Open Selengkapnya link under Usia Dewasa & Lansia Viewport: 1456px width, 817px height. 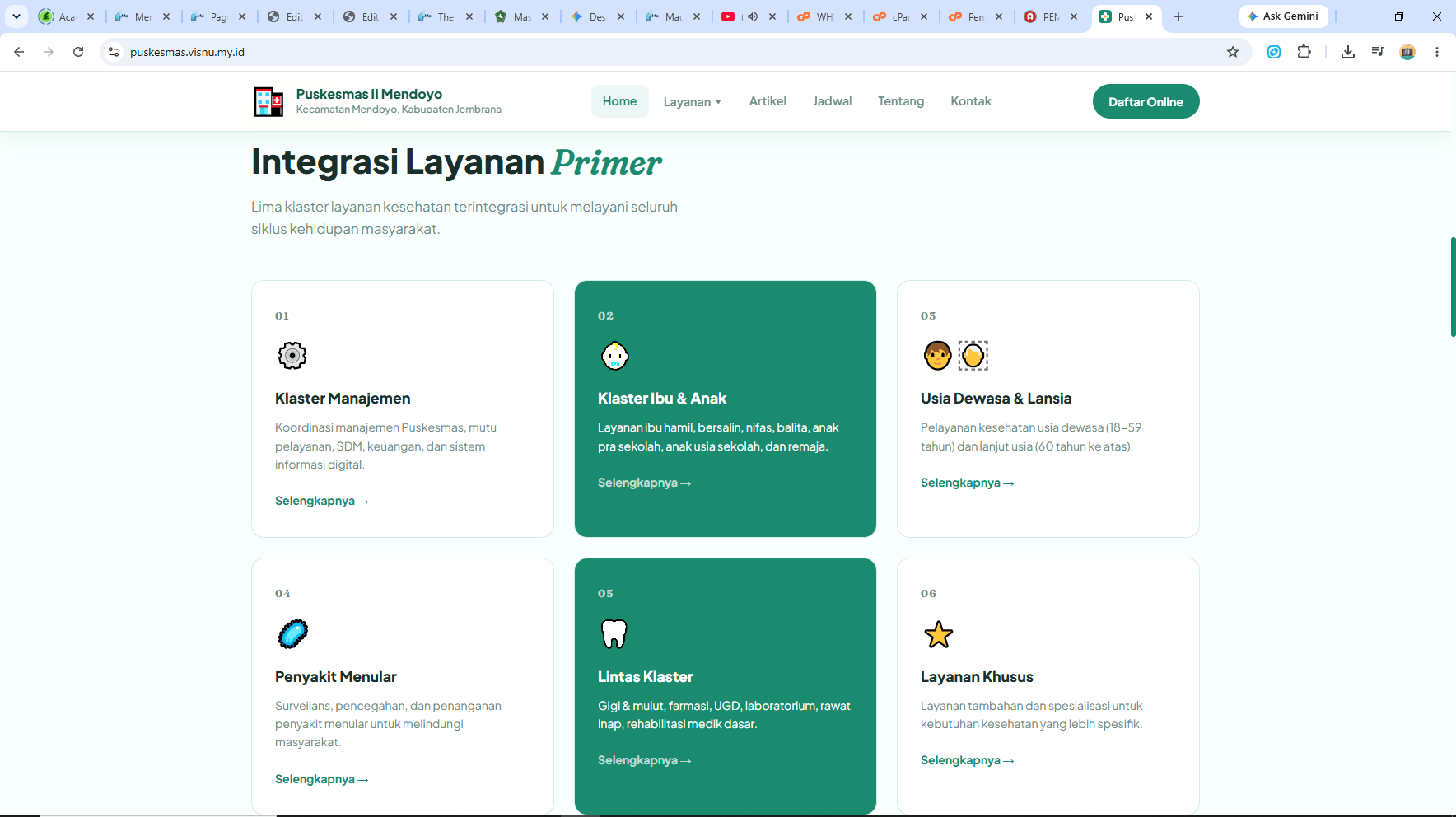967,483
